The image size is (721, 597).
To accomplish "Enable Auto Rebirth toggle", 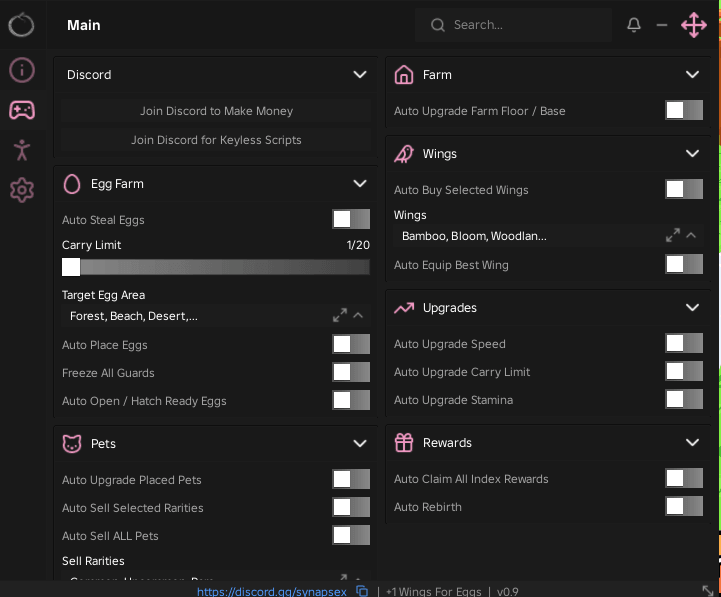I will [684, 507].
